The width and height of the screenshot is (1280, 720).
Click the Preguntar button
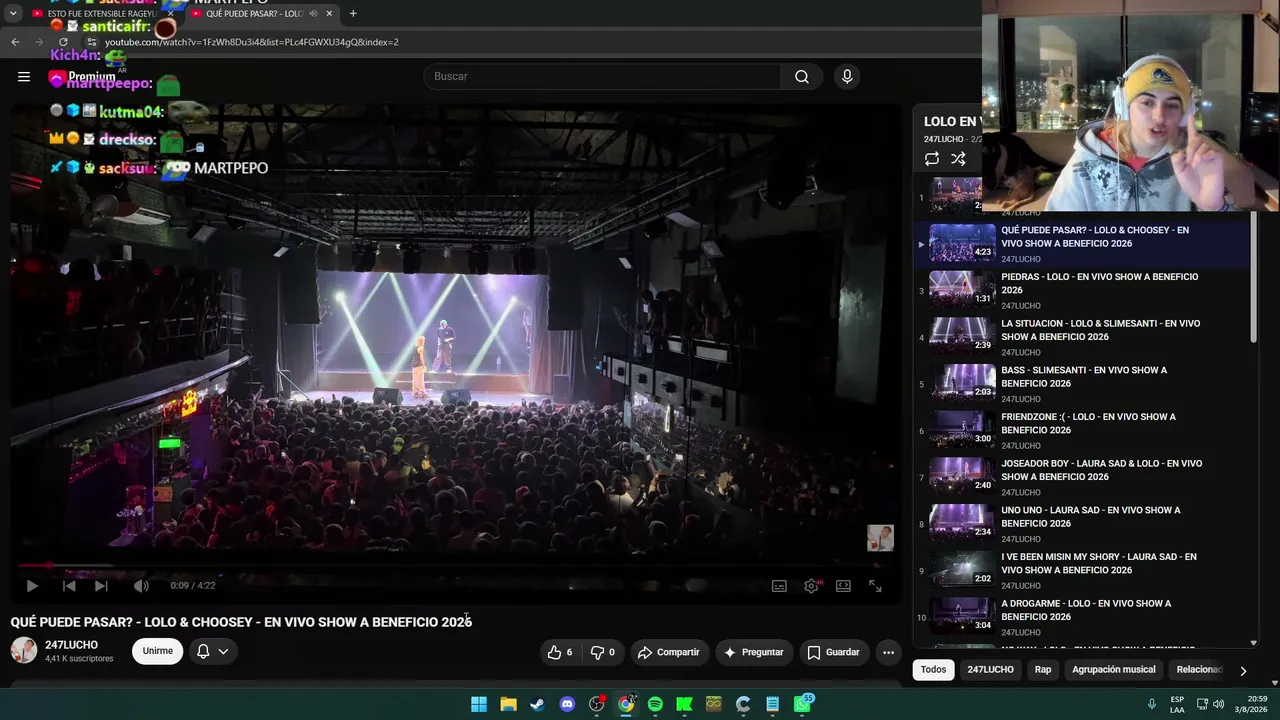click(x=753, y=652)
